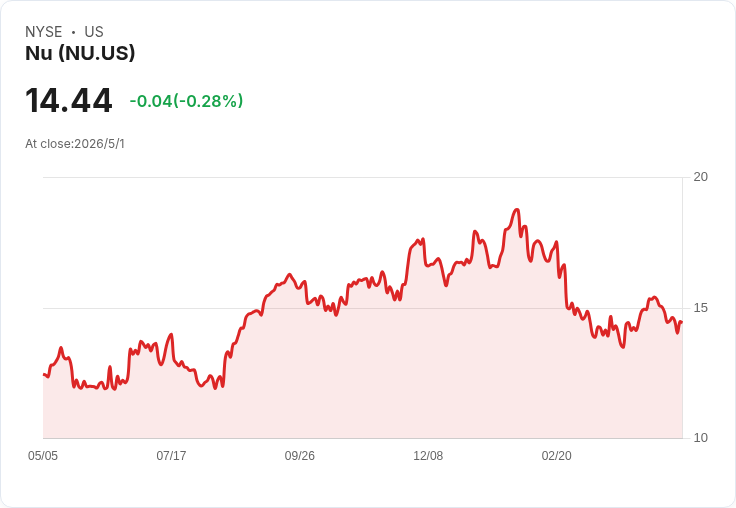Click the highest peak of the price line
Image resolution: width=736 pixels, height=508 pixels.
coord(517,209)
